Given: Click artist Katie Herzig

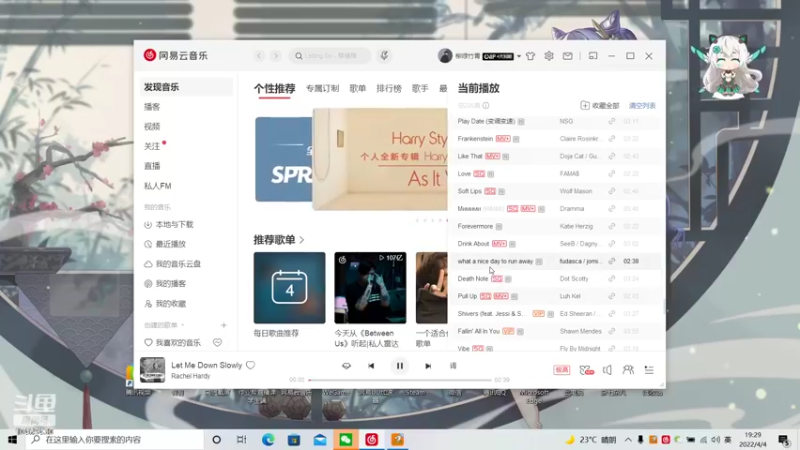Looking at the screenshot, I should tap(576, 226).
